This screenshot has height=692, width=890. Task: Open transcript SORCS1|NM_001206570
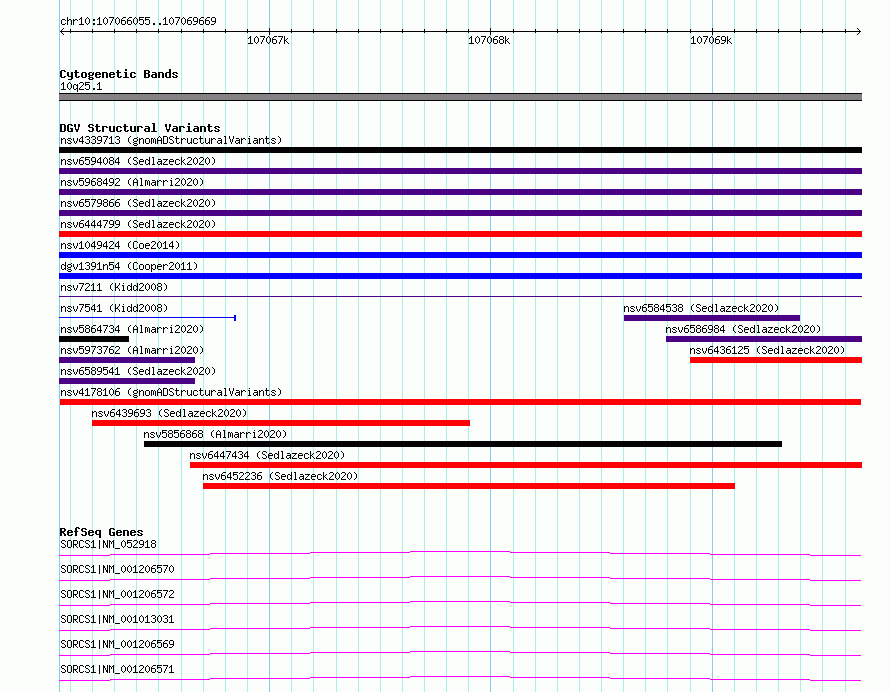pyautogui.click(x=117, y=569)
